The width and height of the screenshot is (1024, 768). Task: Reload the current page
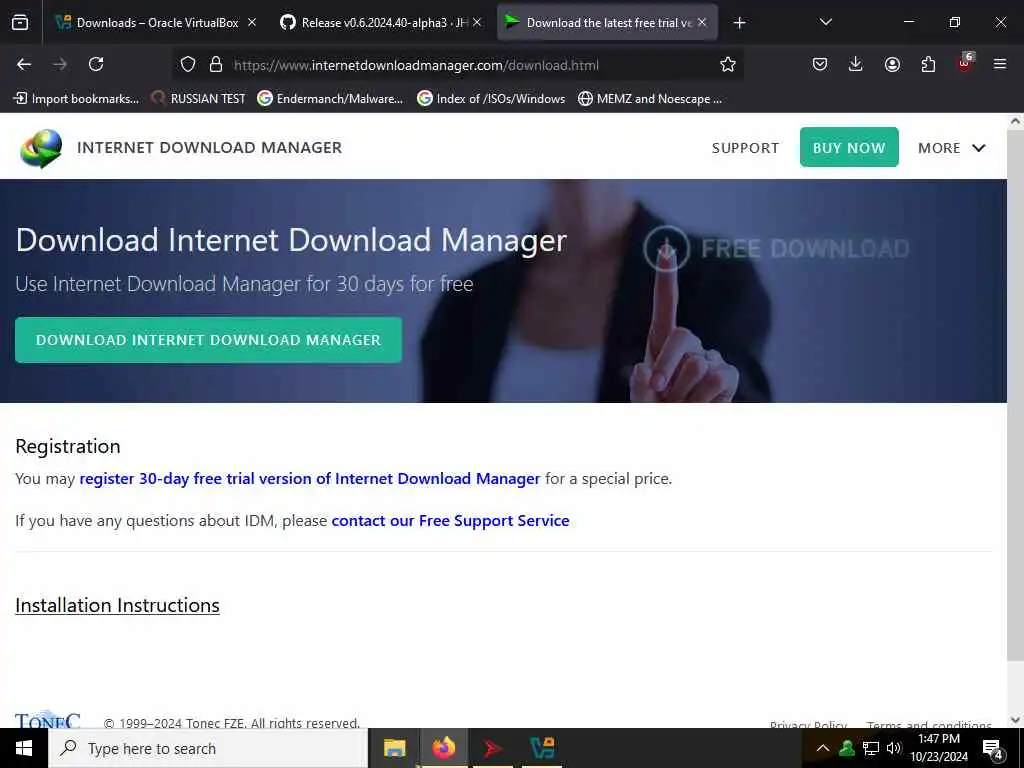pyautogui.click(x=96, y=64)
